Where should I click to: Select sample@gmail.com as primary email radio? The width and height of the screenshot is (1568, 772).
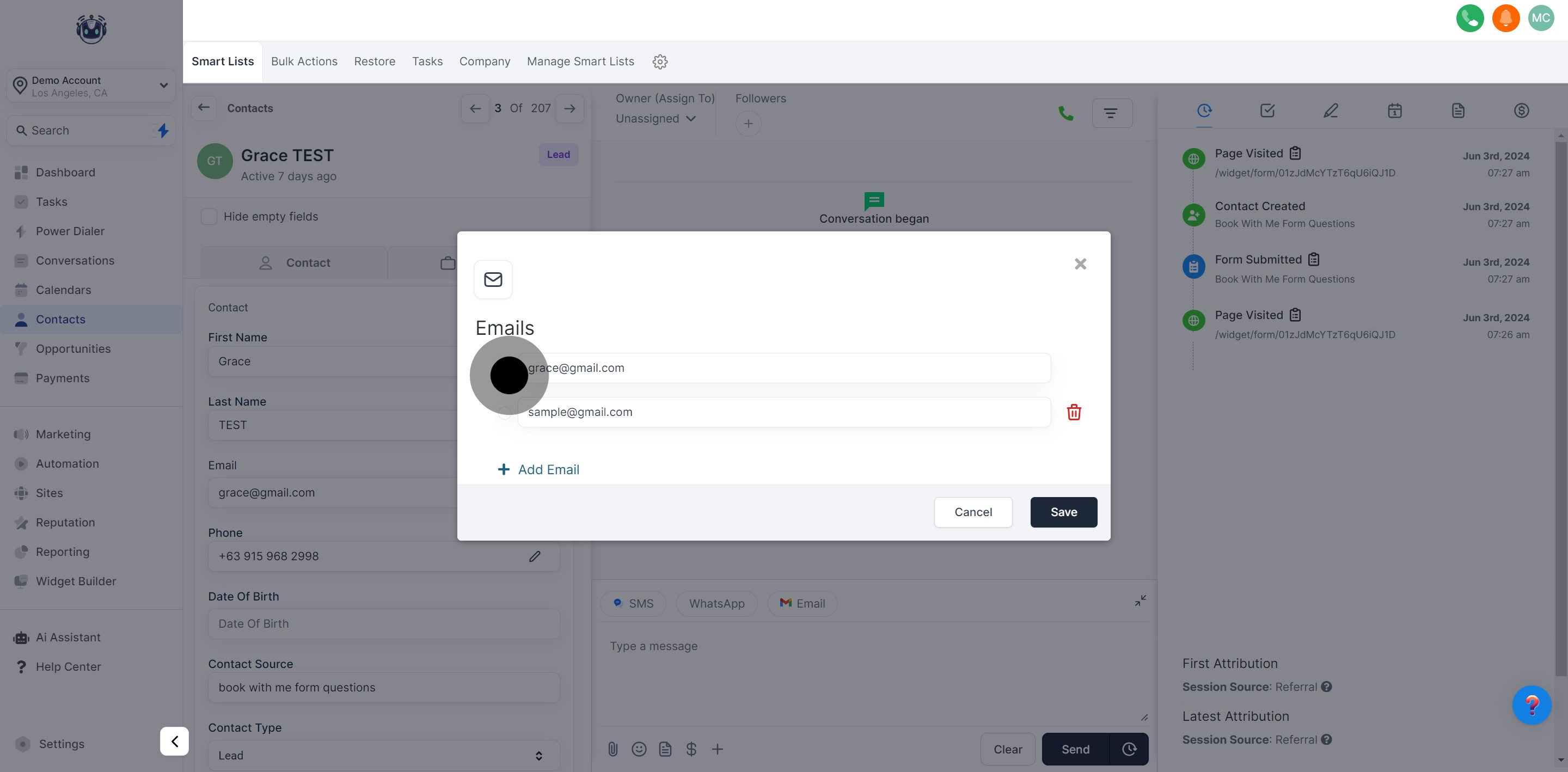click(505, 413)
